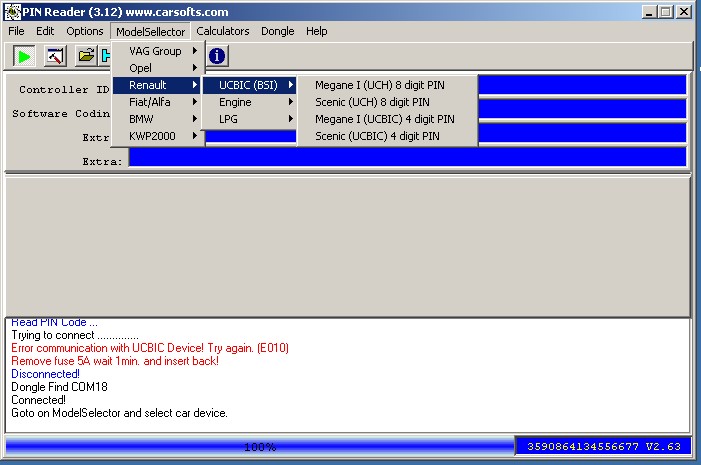Viewport: 701px width, 465px height.
Task: Click the open folder toolbar icon
Action: [x=86, y=56]
